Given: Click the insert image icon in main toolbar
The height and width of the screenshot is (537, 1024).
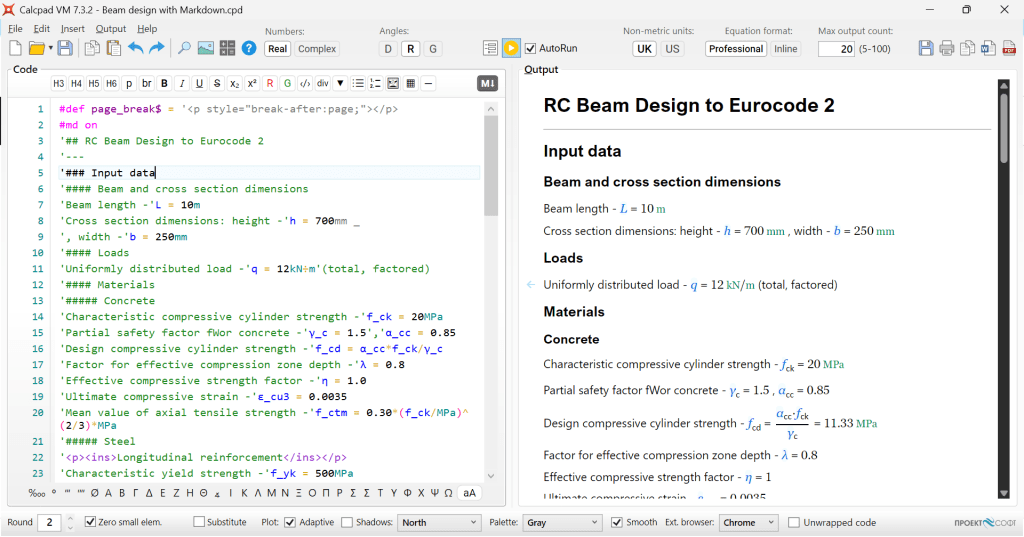Looking at the screenshot, I should (x=206, y=48).
